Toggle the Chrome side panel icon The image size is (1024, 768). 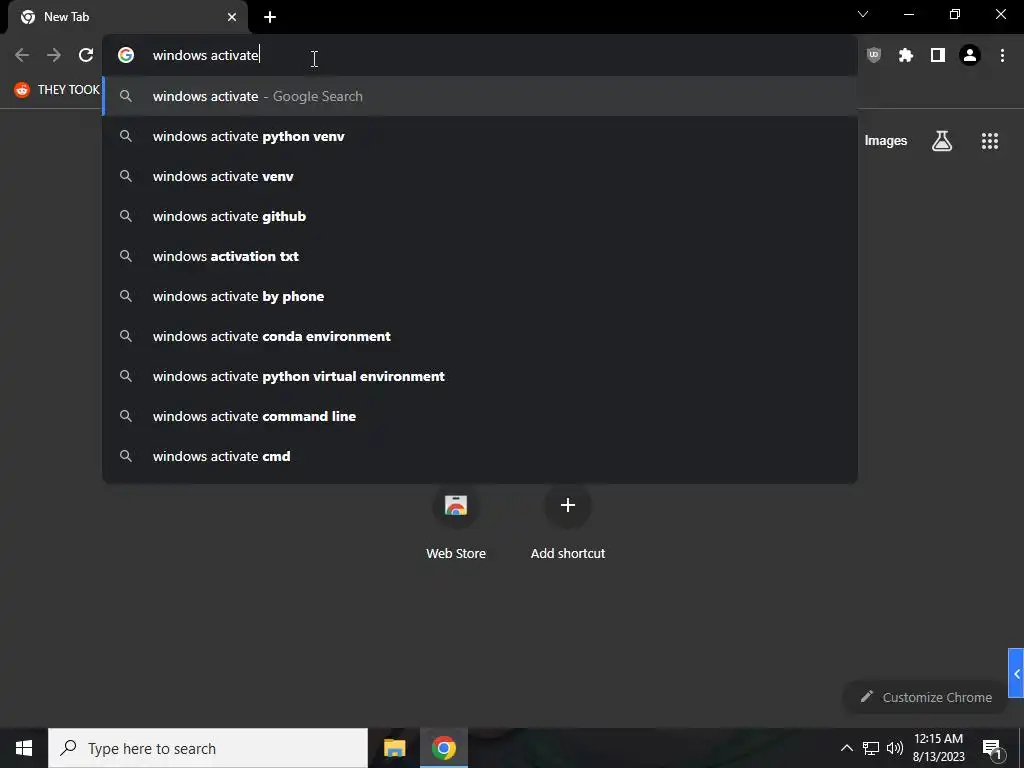(938, 56)
